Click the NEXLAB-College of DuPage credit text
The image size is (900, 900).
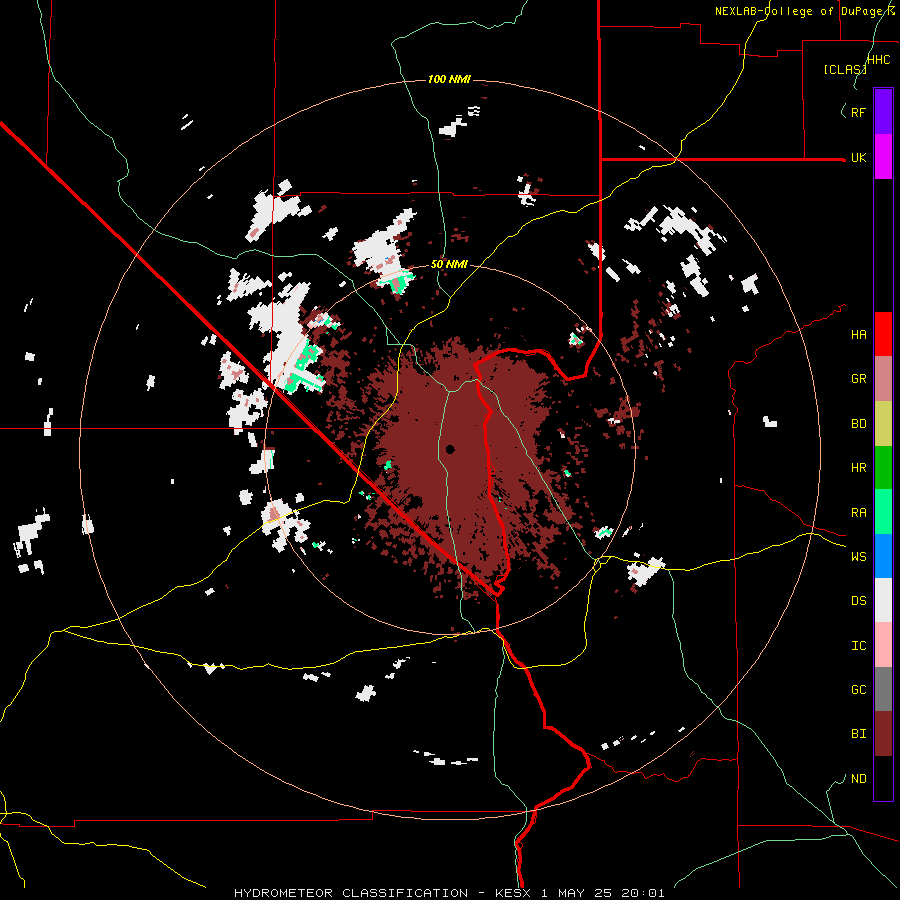click(803, 11)
